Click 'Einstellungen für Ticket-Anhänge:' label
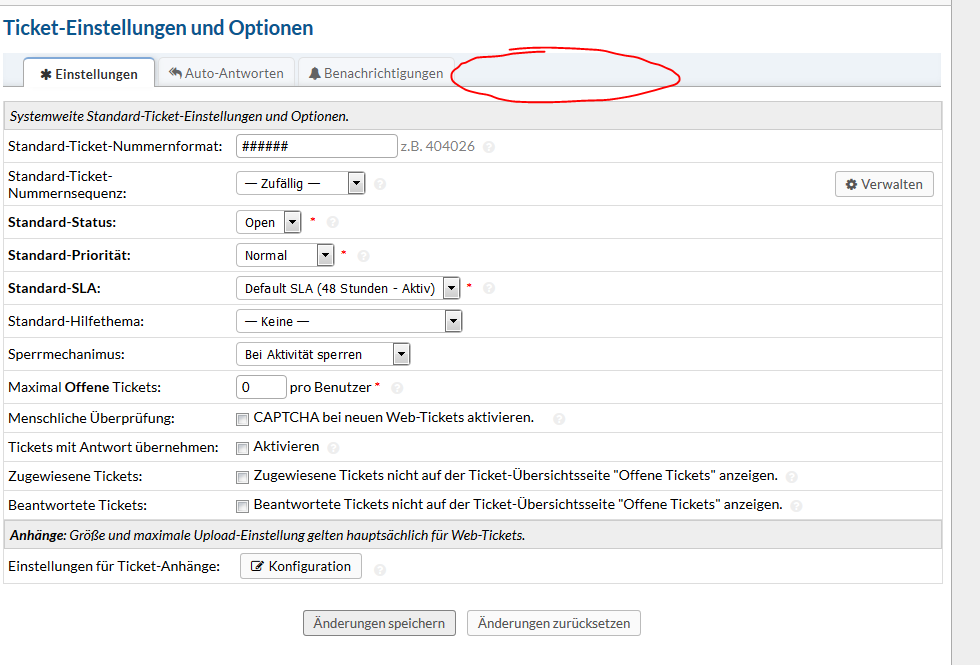980x665 pixels. click(114, 566)
